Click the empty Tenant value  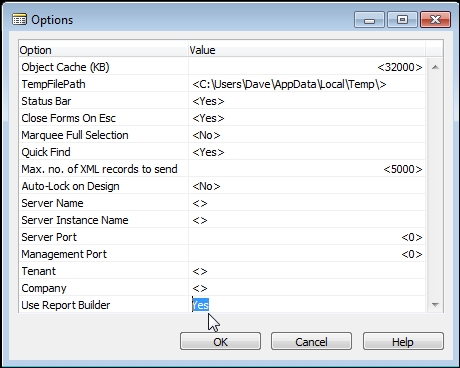199,271
